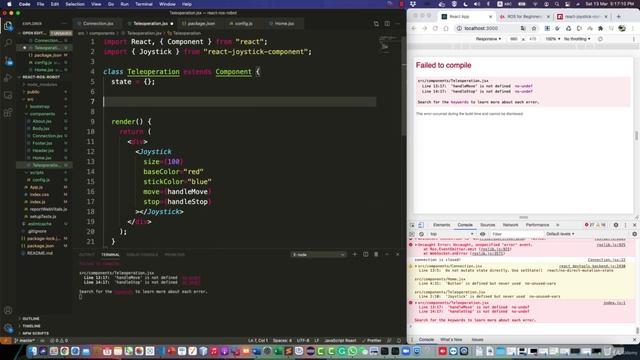Open a new Chrome tab
Viewport: 640px width, 360px height.
pos(618,16)
